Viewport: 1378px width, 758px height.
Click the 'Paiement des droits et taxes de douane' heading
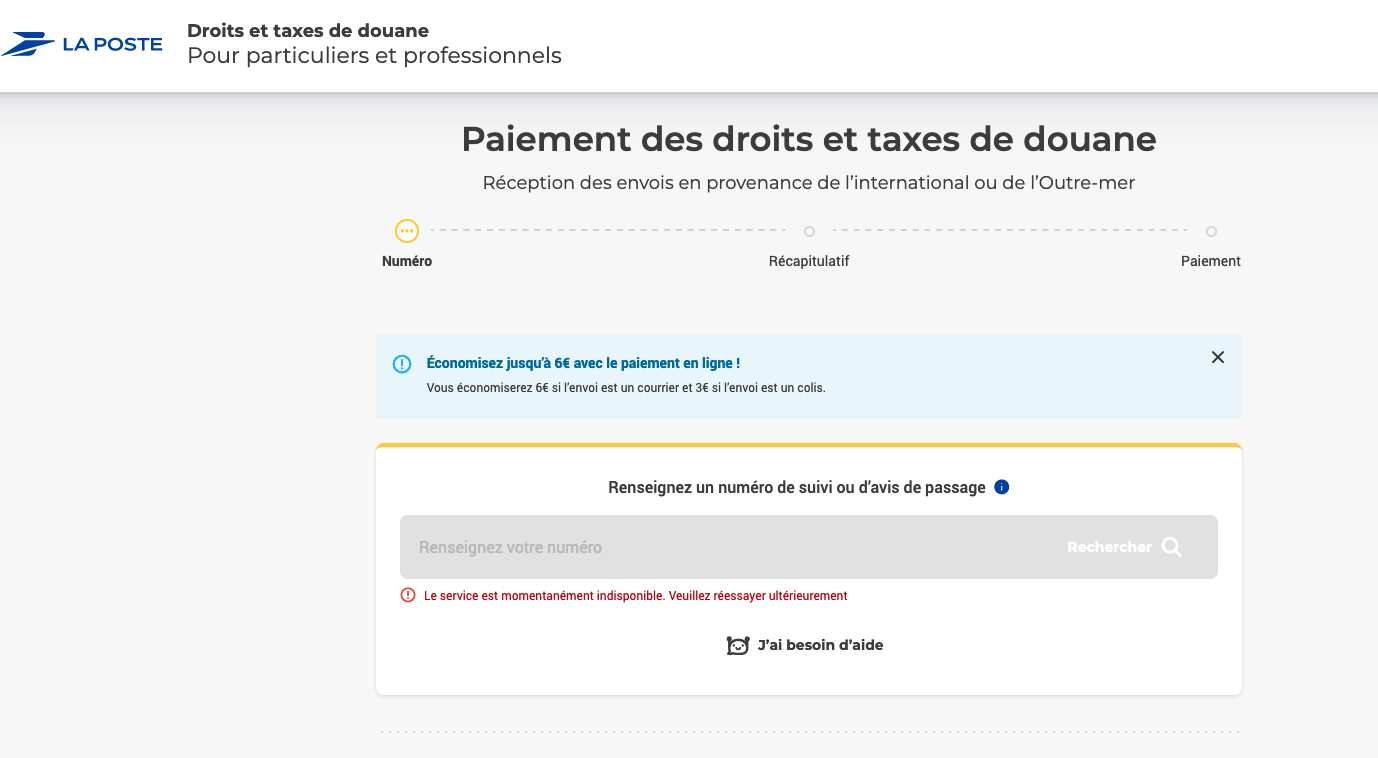[809, 139]
